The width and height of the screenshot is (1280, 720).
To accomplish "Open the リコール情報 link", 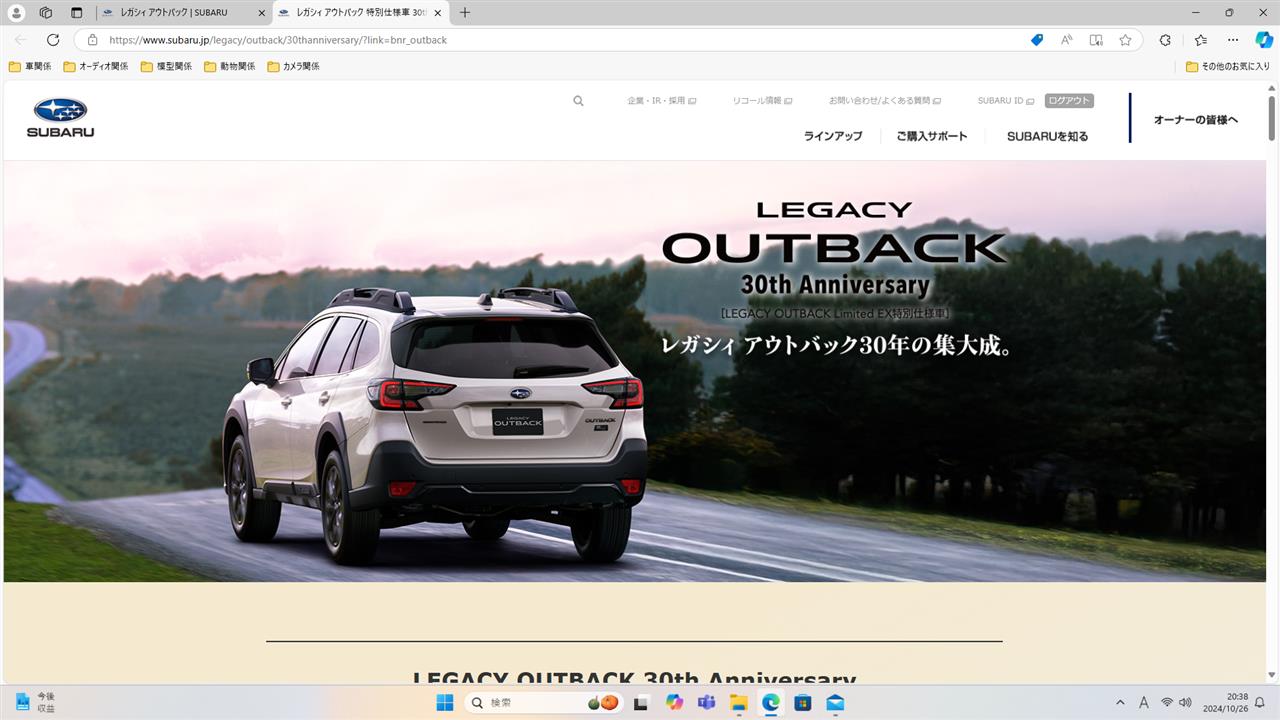I will 762,101.
